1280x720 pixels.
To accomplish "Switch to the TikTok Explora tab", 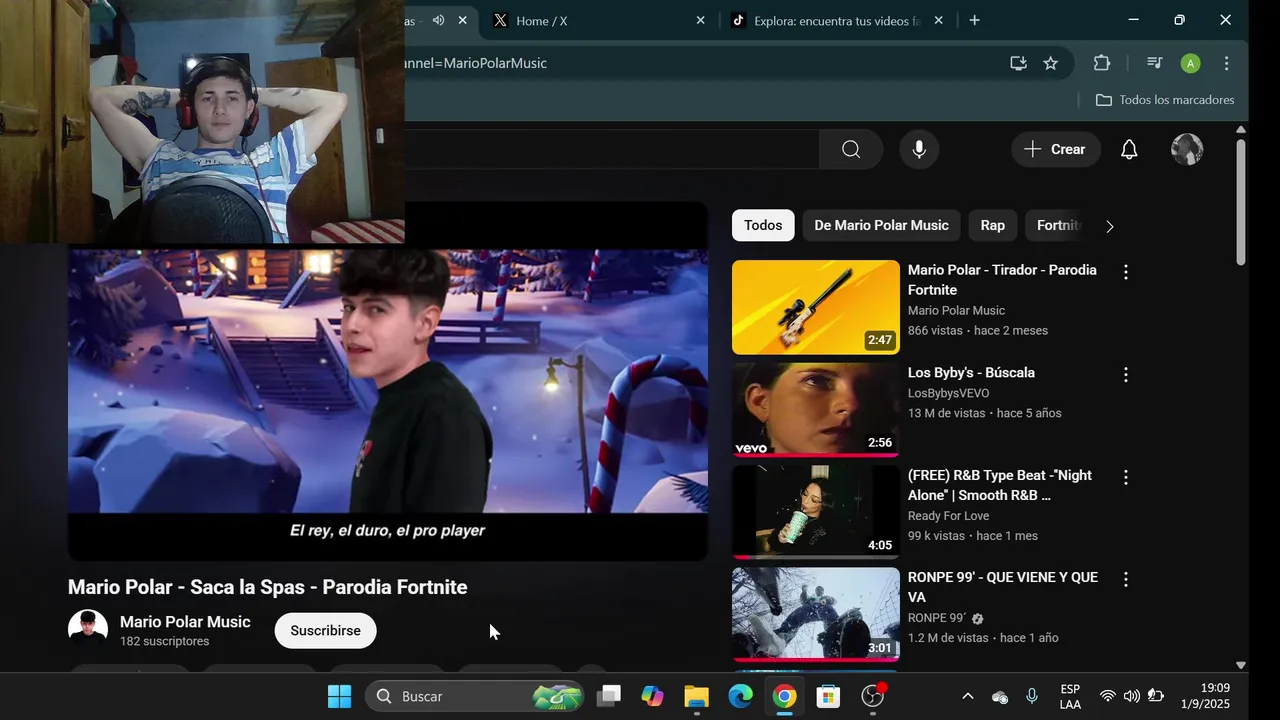I will [836, 20].
